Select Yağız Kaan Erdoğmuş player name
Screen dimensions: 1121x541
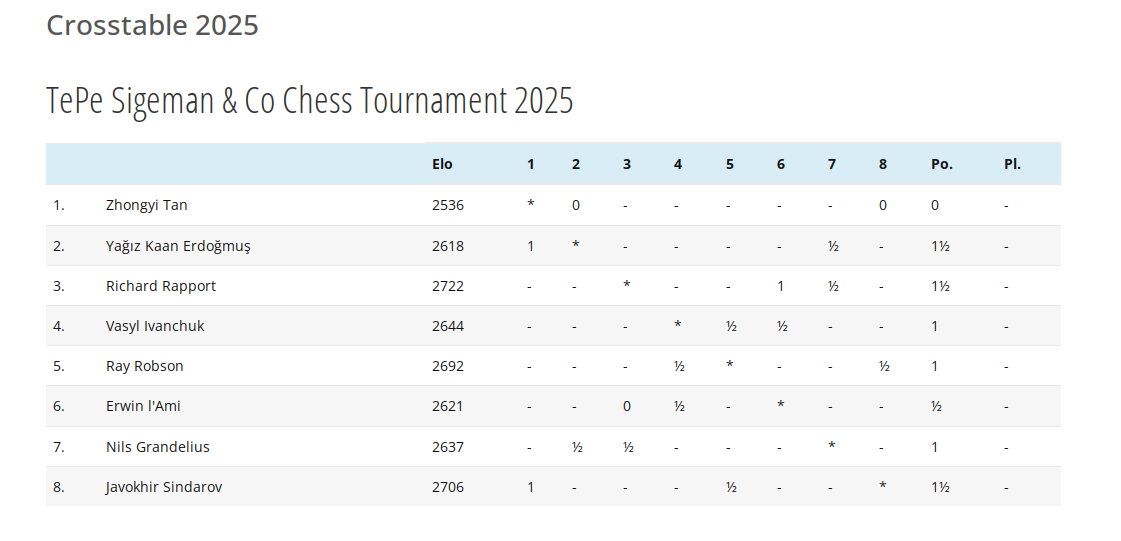[178, 246]
